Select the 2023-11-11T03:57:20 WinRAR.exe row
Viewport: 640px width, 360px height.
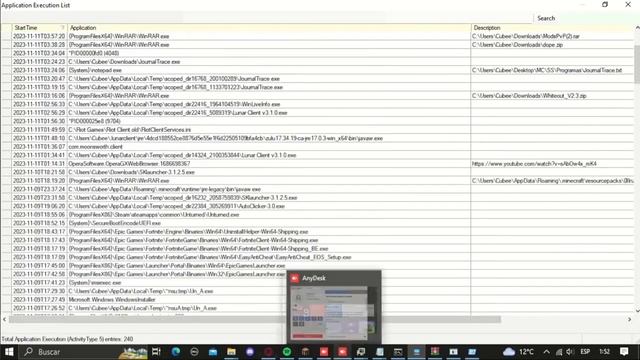pos(318,36)
